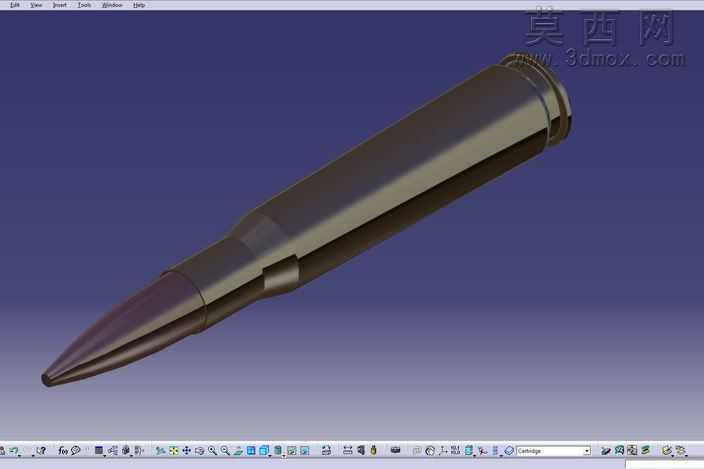Click the dark blue catalog icon

[99, 450]
